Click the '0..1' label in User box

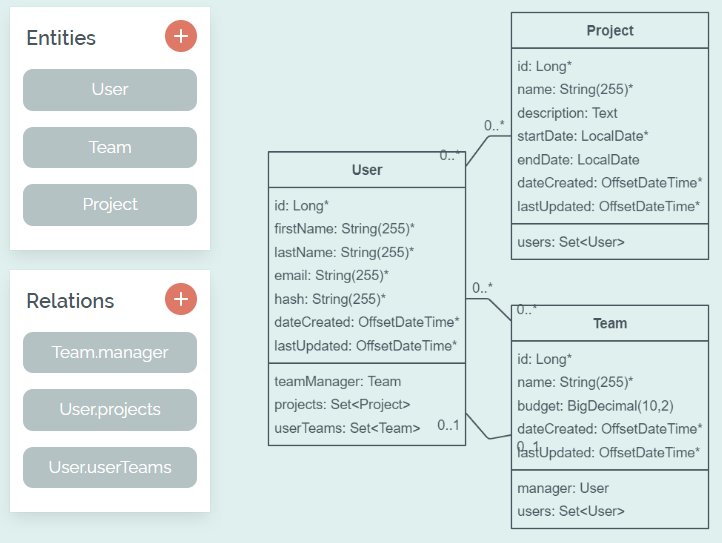(x=448, y=425)
